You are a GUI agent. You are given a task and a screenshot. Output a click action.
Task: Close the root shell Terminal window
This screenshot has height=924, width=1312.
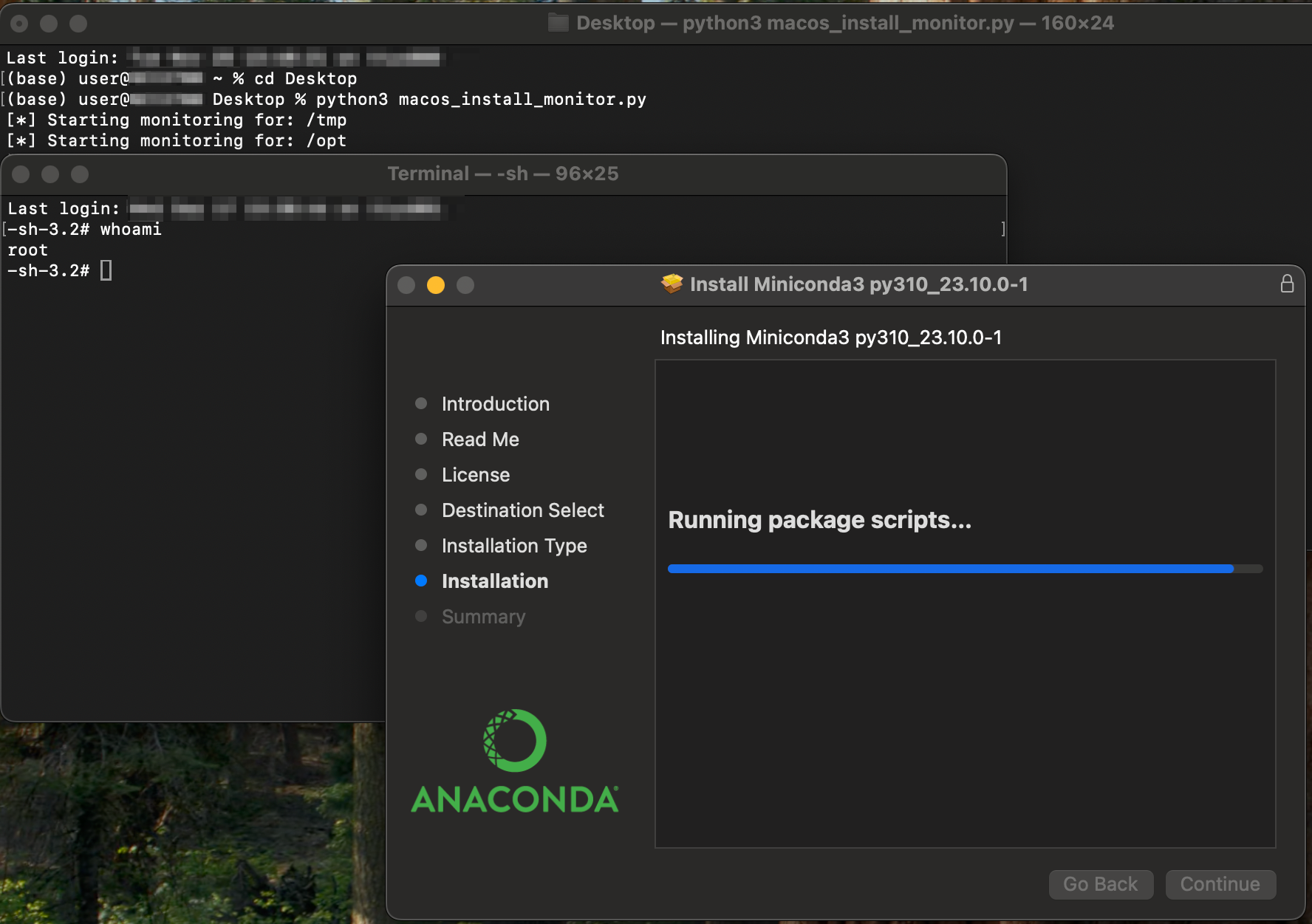pos(21,174)
